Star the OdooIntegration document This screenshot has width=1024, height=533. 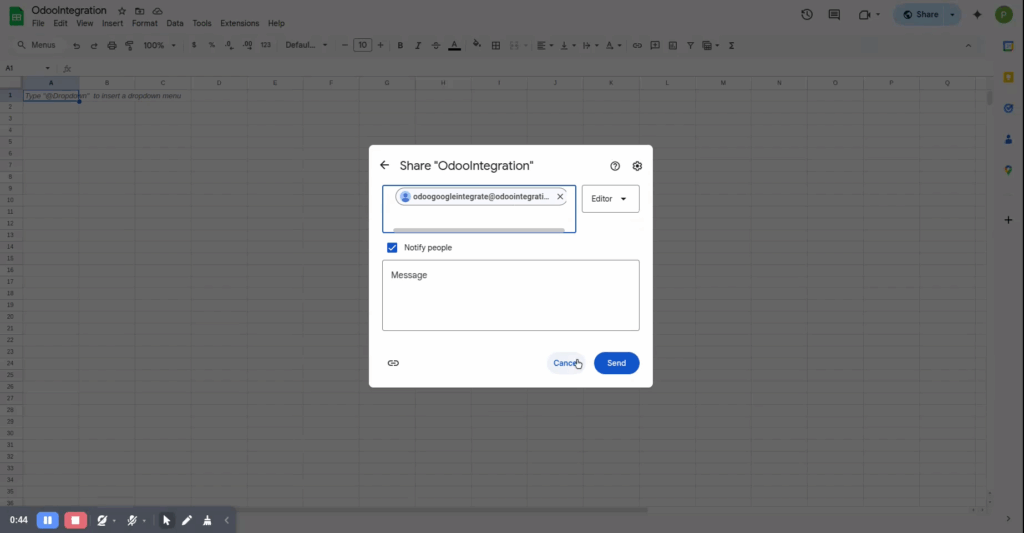pyautogui.click(x=121, y=11)
